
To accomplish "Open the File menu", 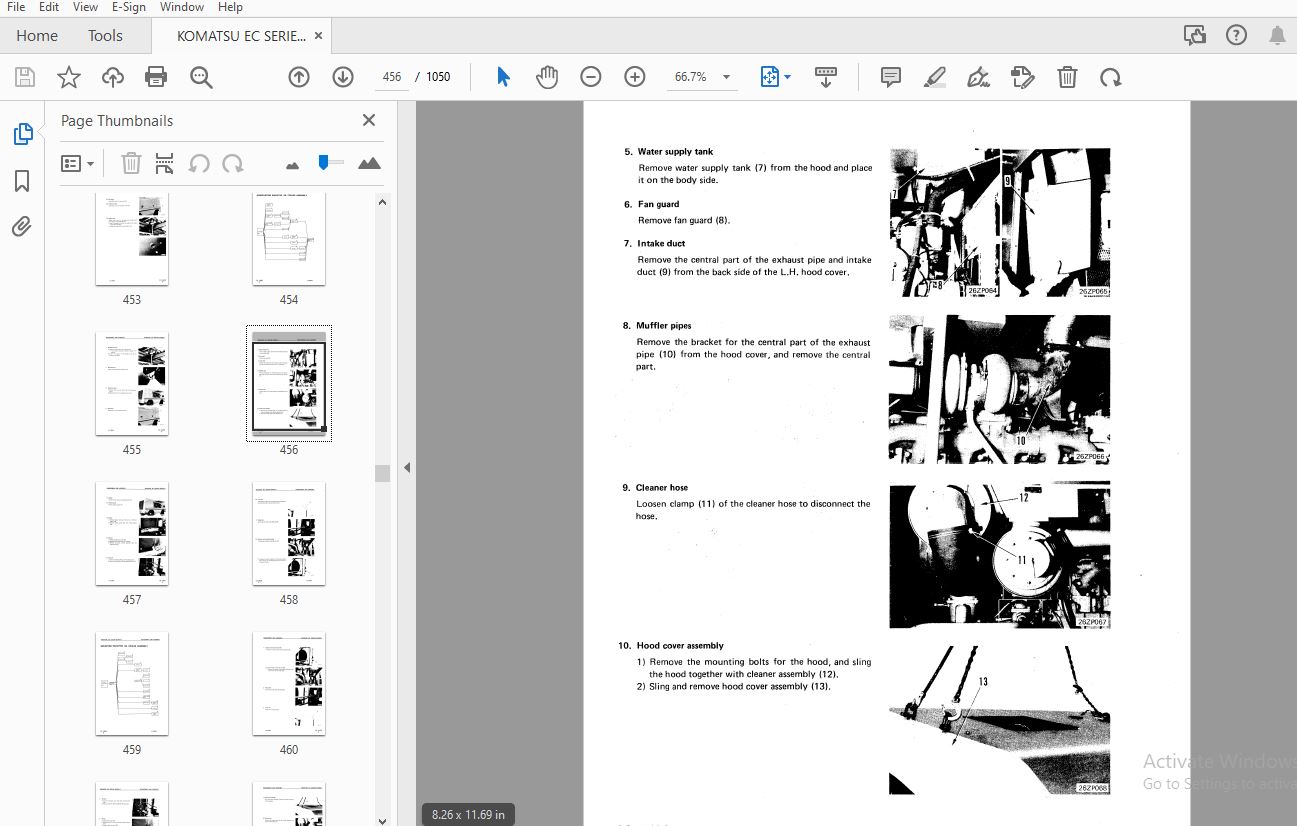I will click(x=16, y=7).
